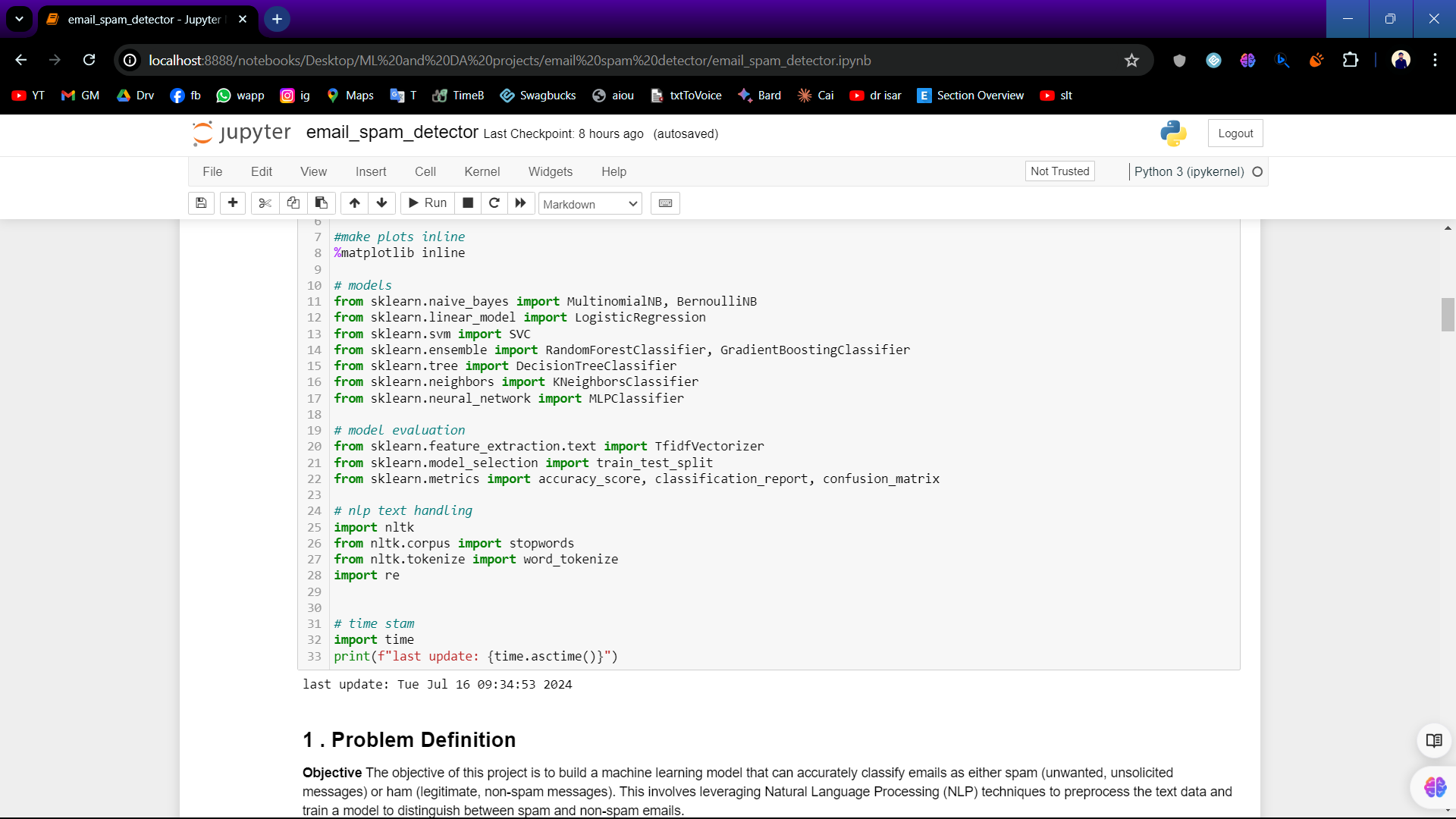Open the Widgets menu

(551, 171)
